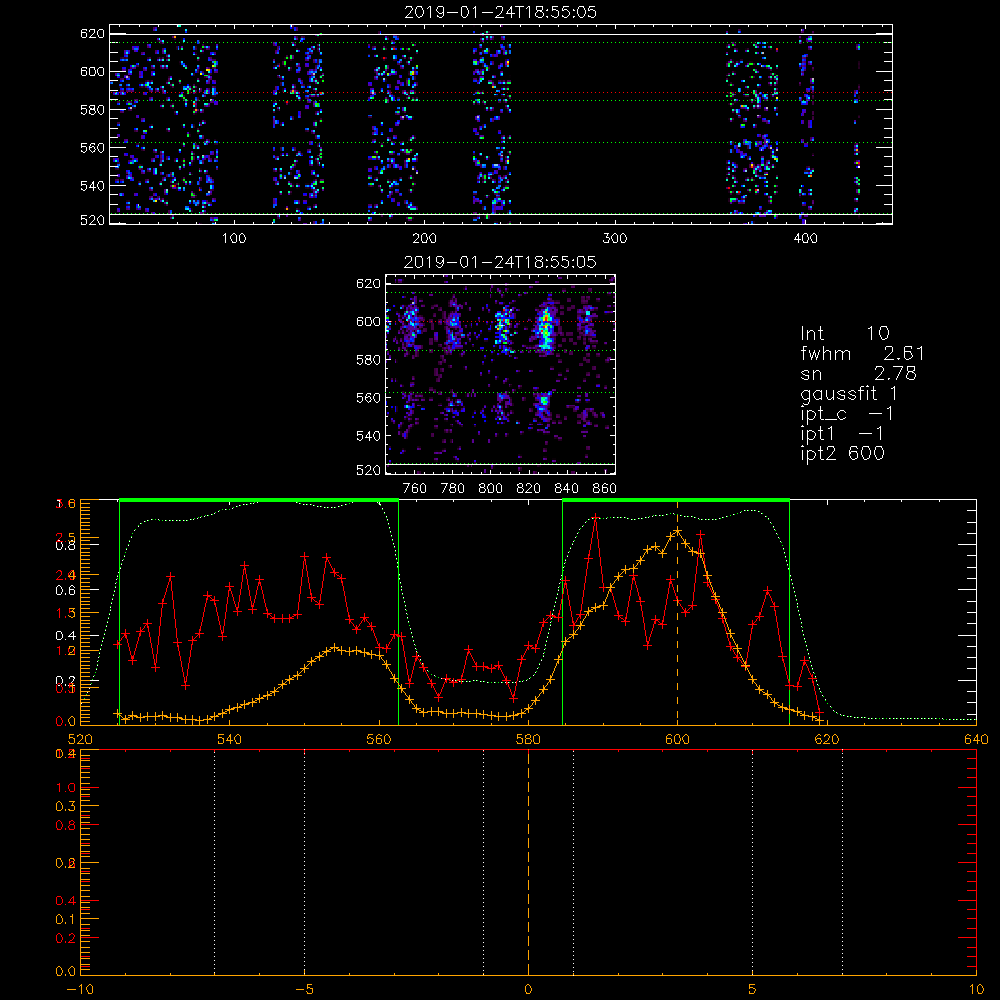Click x-axis label 520 on profile plot
The image size is (1000, 1000).
coord(80,740)
